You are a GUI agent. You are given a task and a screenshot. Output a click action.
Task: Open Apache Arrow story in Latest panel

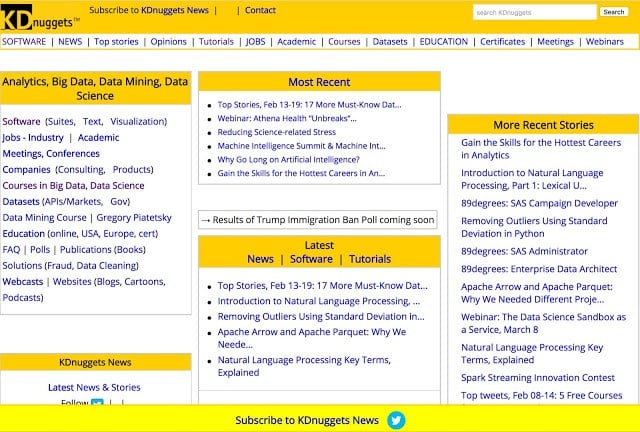tap(312, 338)
